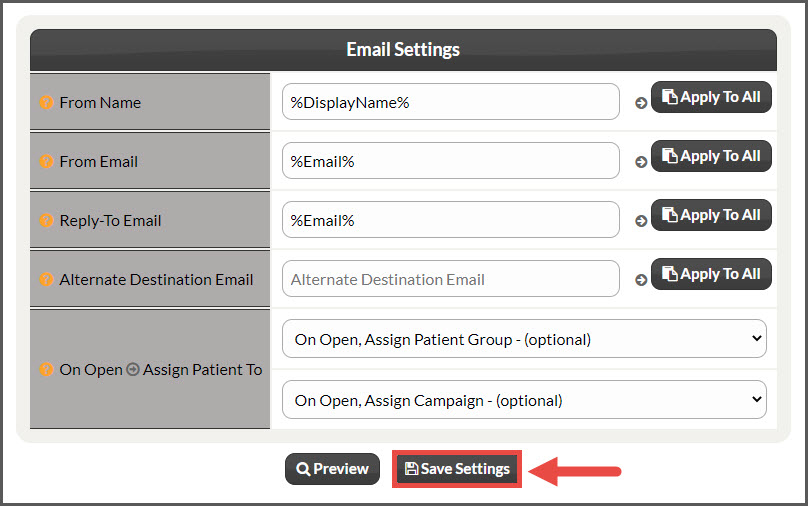Viewport: 808px width, 506px height.
Task: Click the help icon beside On Open
Action: (46, 369)
